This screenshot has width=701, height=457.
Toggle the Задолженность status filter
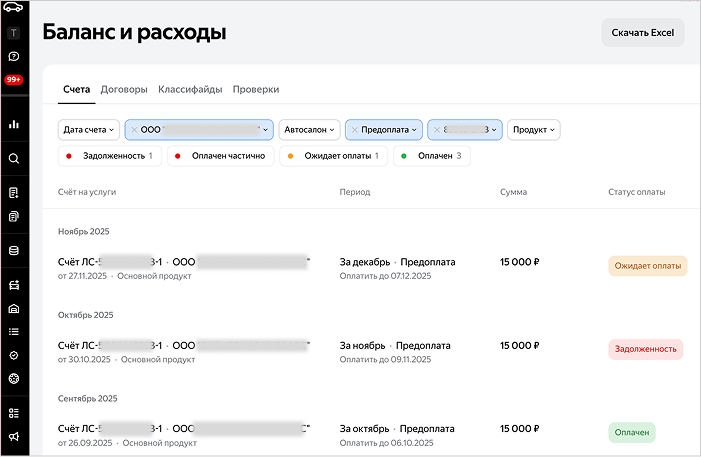pos(110,156)
